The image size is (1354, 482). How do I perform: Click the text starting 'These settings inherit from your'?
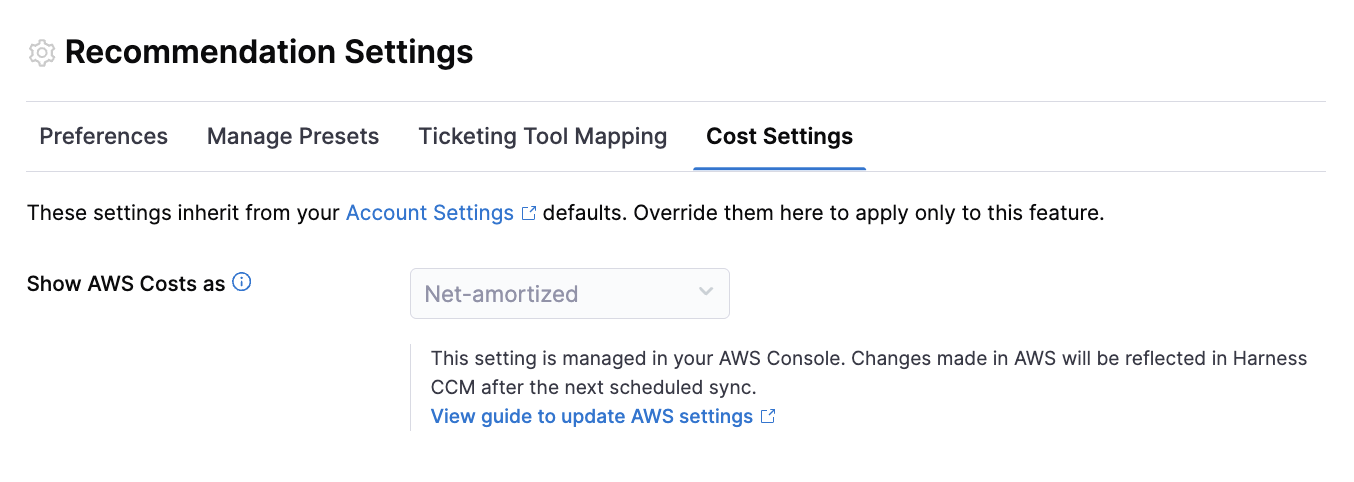(x=183, y=213)
